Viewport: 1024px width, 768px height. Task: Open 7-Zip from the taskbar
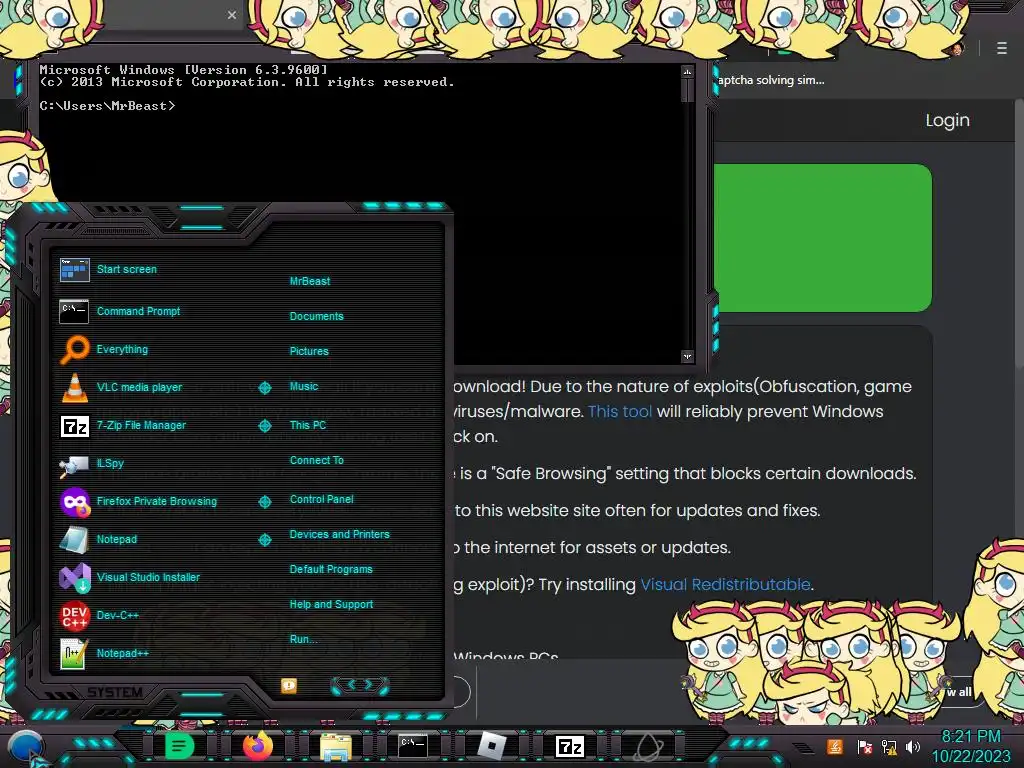(569, 746)
